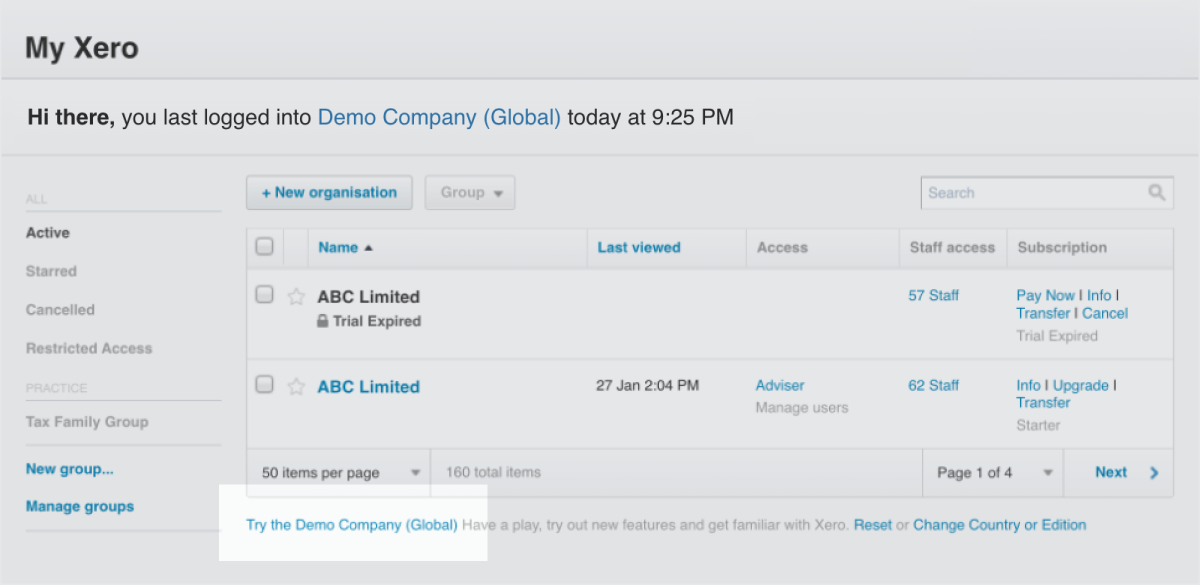Toggle the select-all organisations checkbox
The width and height of the screenshot is (1201, 586).
pyautogui.click(x=264, y=247)
